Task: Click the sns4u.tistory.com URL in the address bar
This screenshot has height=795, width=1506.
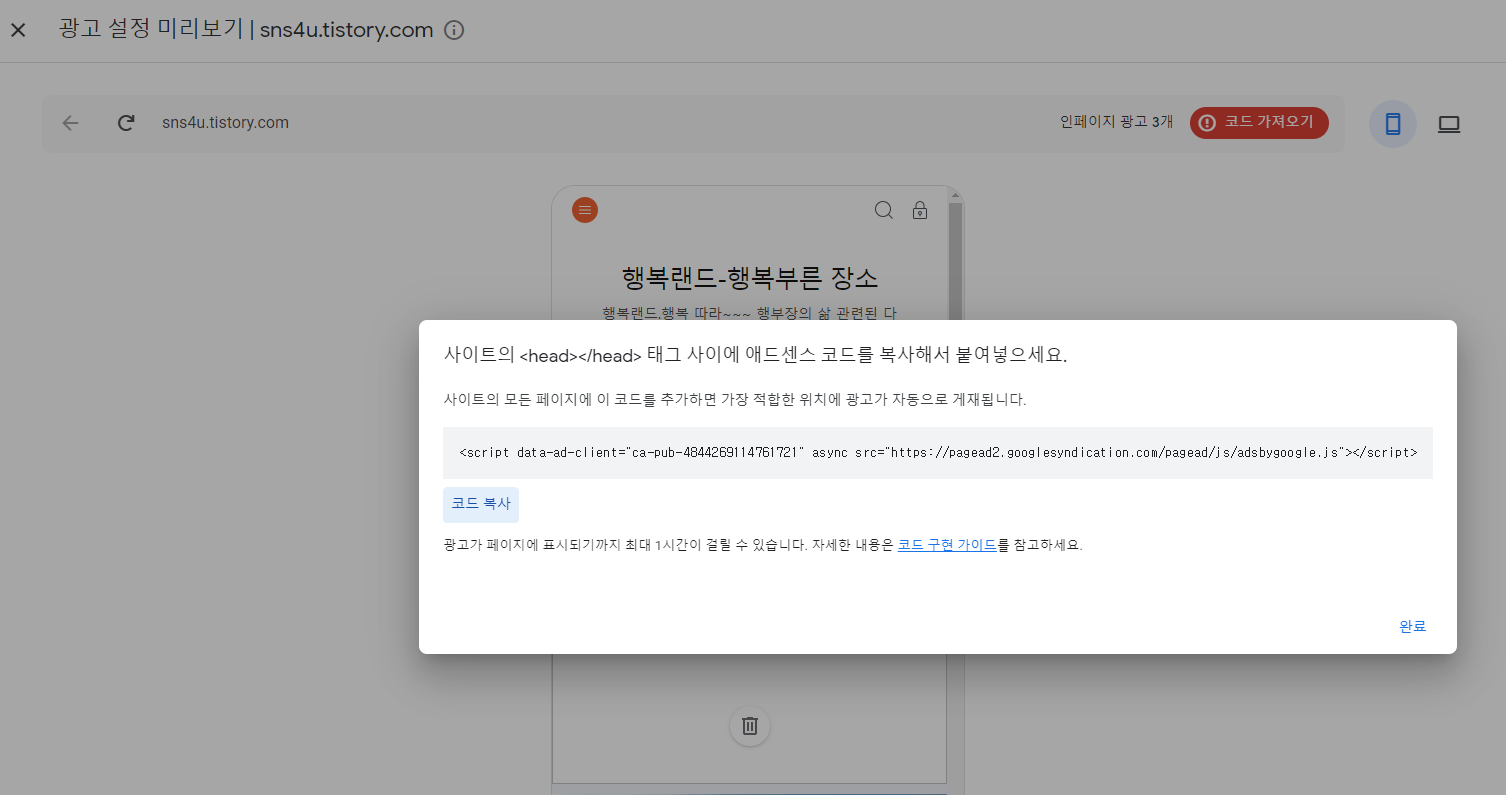Action: coord(225,123)
